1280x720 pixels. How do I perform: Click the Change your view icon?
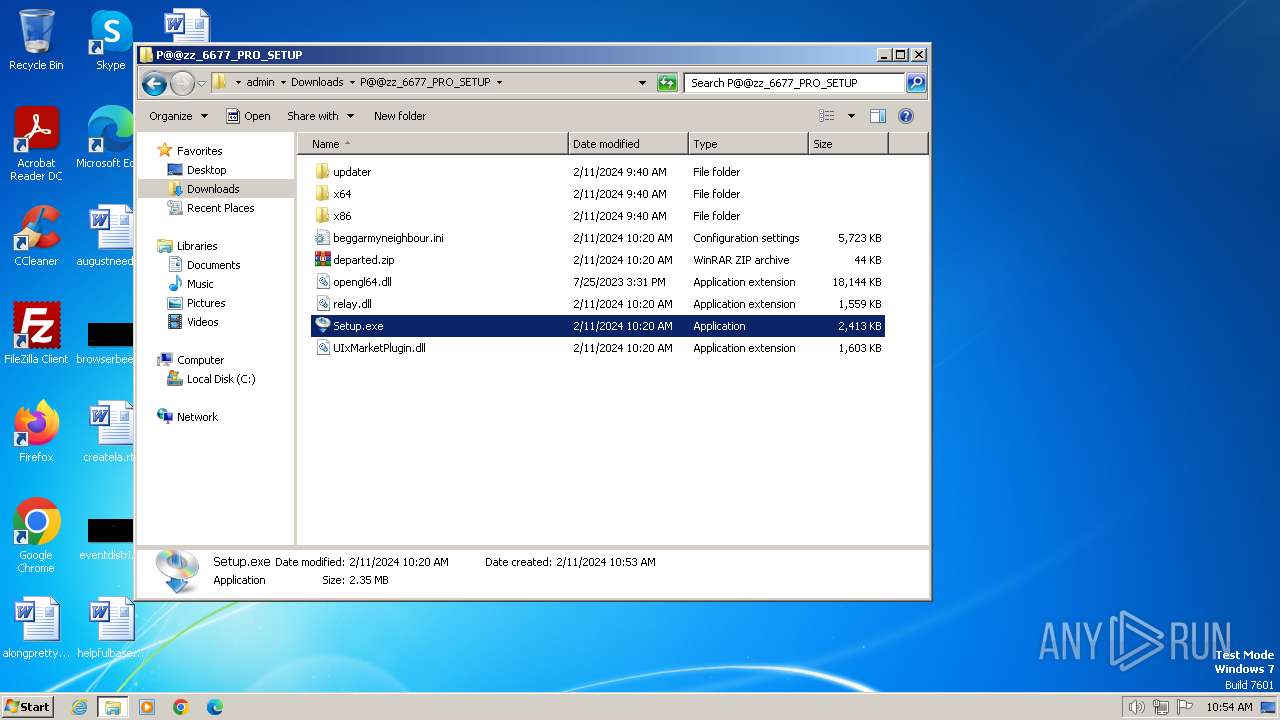coord(827,116)
